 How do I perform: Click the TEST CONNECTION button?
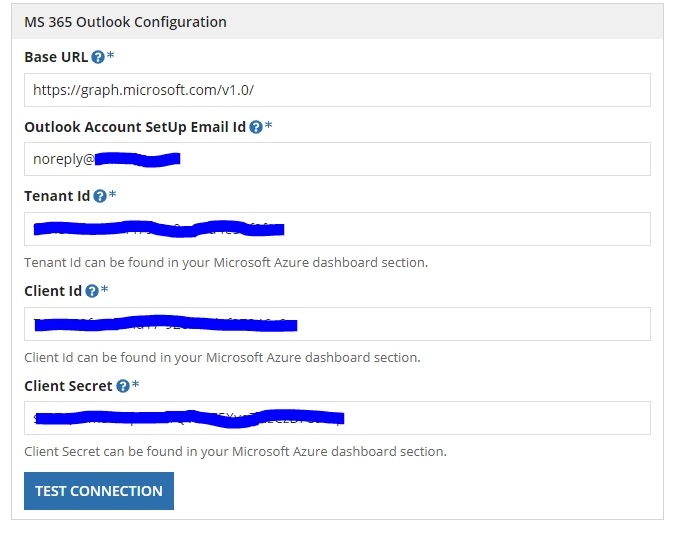pos(99,491)
